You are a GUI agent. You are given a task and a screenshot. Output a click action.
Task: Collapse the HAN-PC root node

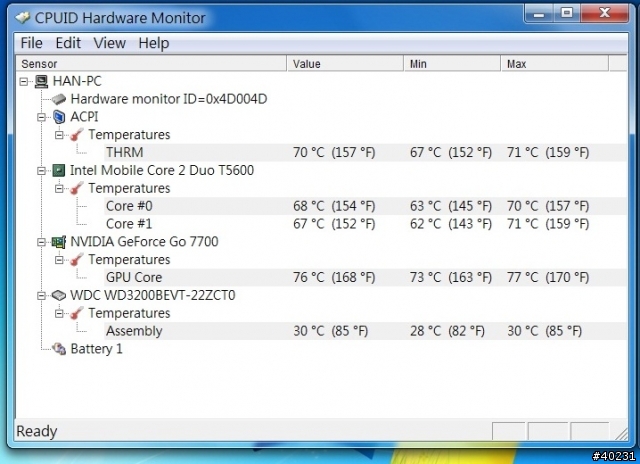coord(24,82)
